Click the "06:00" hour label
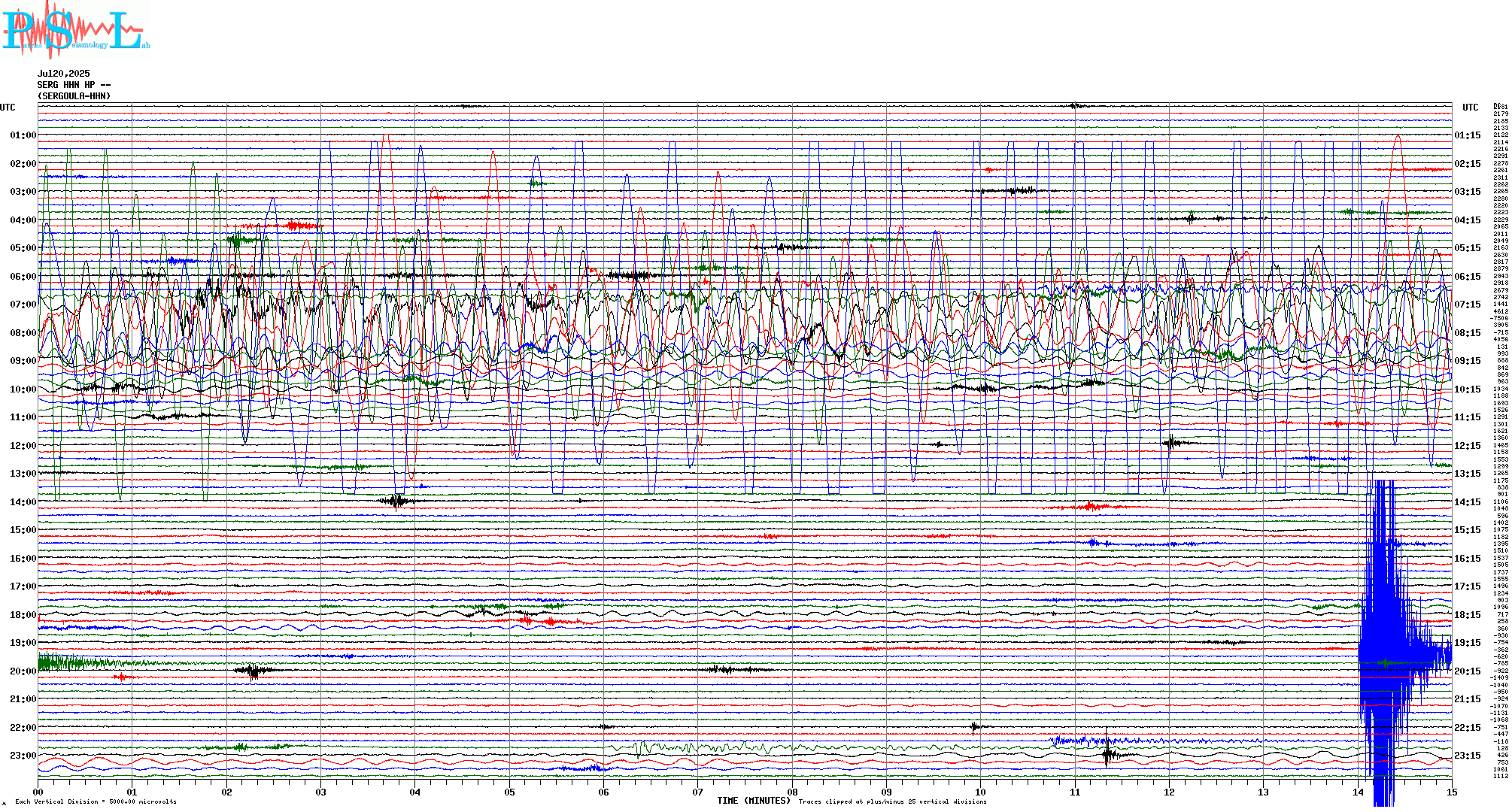Screen dimensions: 1512x812 [23, 277]
